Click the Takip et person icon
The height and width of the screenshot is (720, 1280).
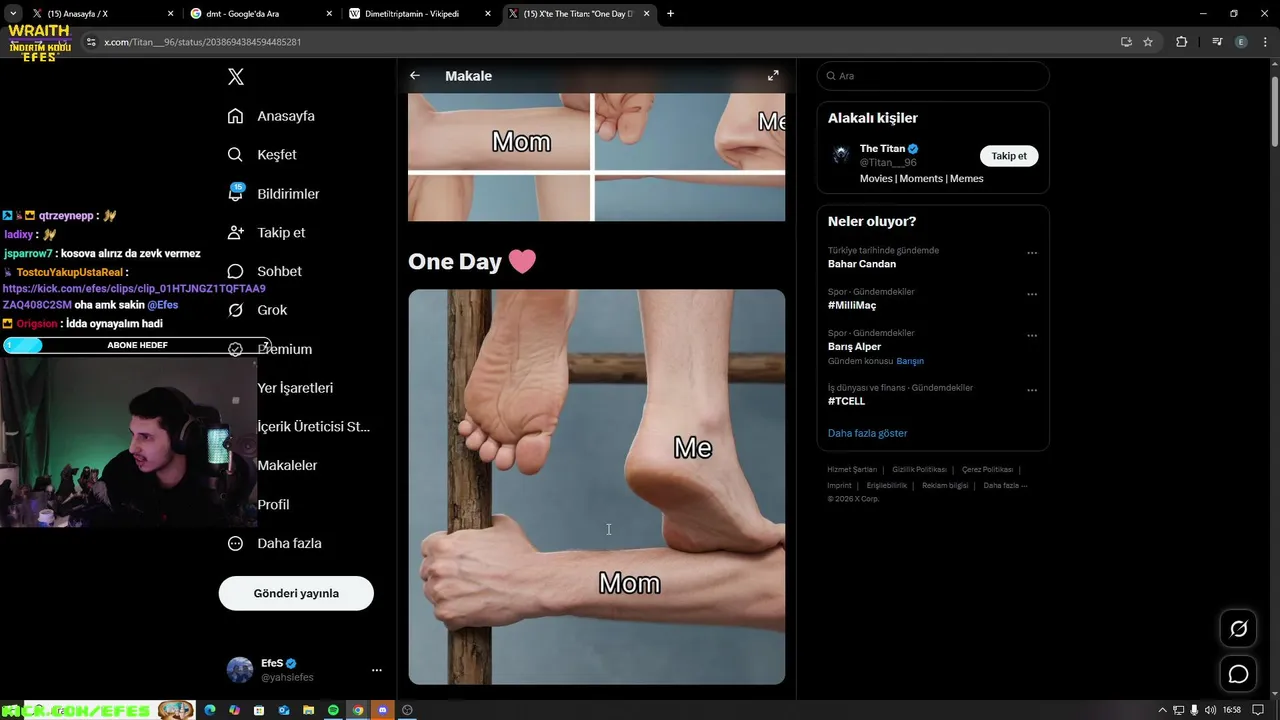(x=236, y=232)
